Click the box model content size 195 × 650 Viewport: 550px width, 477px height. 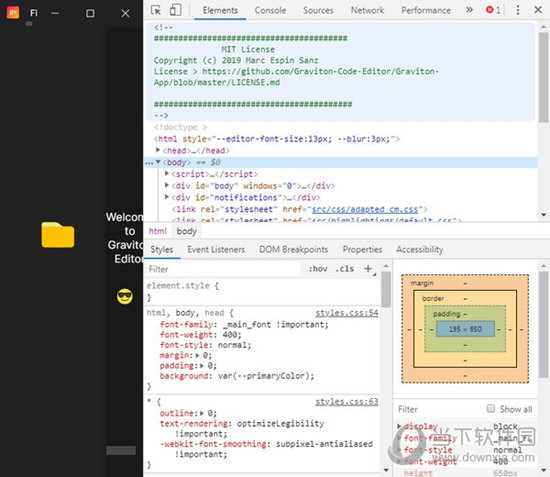click(465, 329)
